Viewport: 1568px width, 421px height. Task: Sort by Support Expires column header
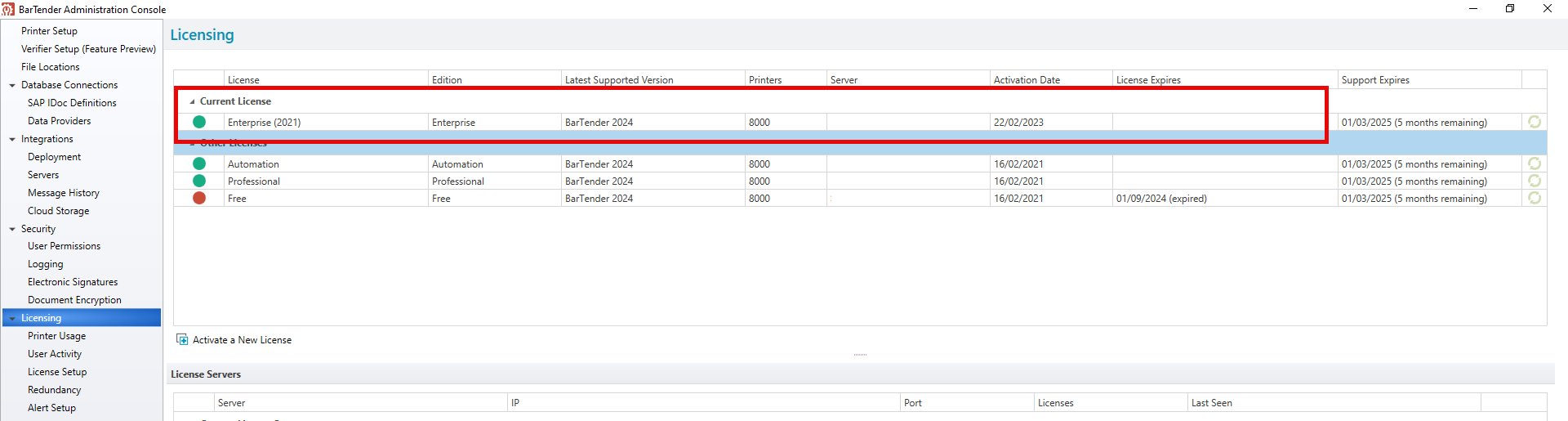click(1430, 80)
